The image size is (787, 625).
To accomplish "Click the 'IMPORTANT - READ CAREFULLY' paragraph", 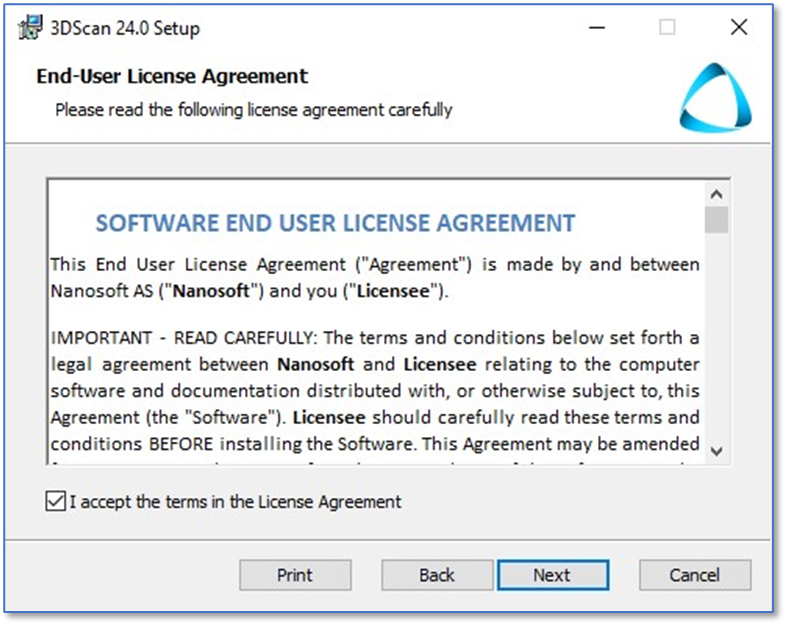I will tap(374, 392).
